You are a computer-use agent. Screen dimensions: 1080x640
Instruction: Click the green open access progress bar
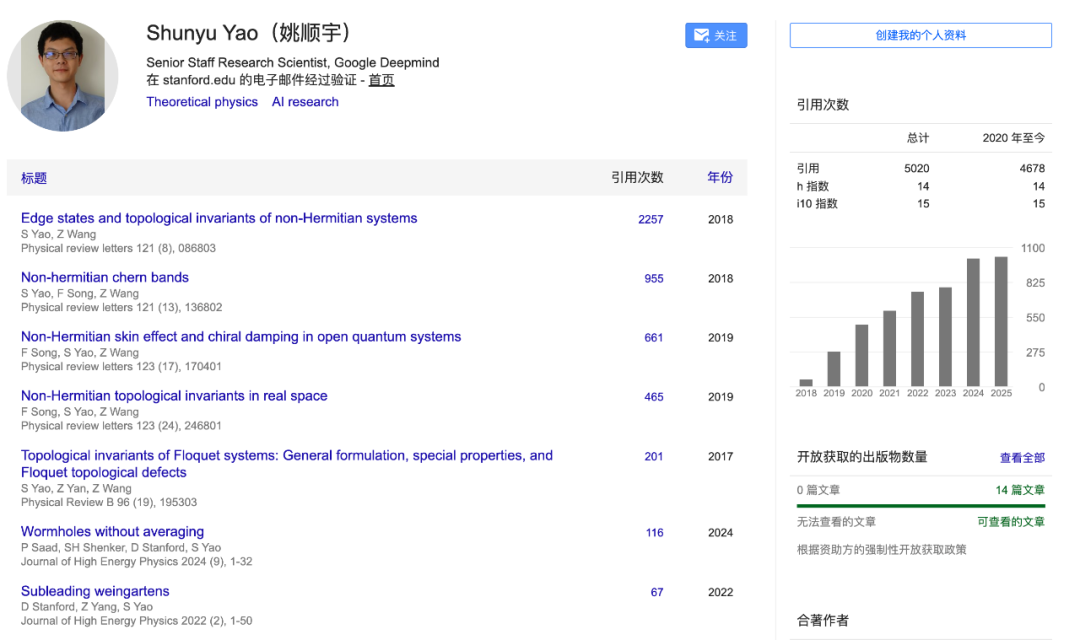920,506
